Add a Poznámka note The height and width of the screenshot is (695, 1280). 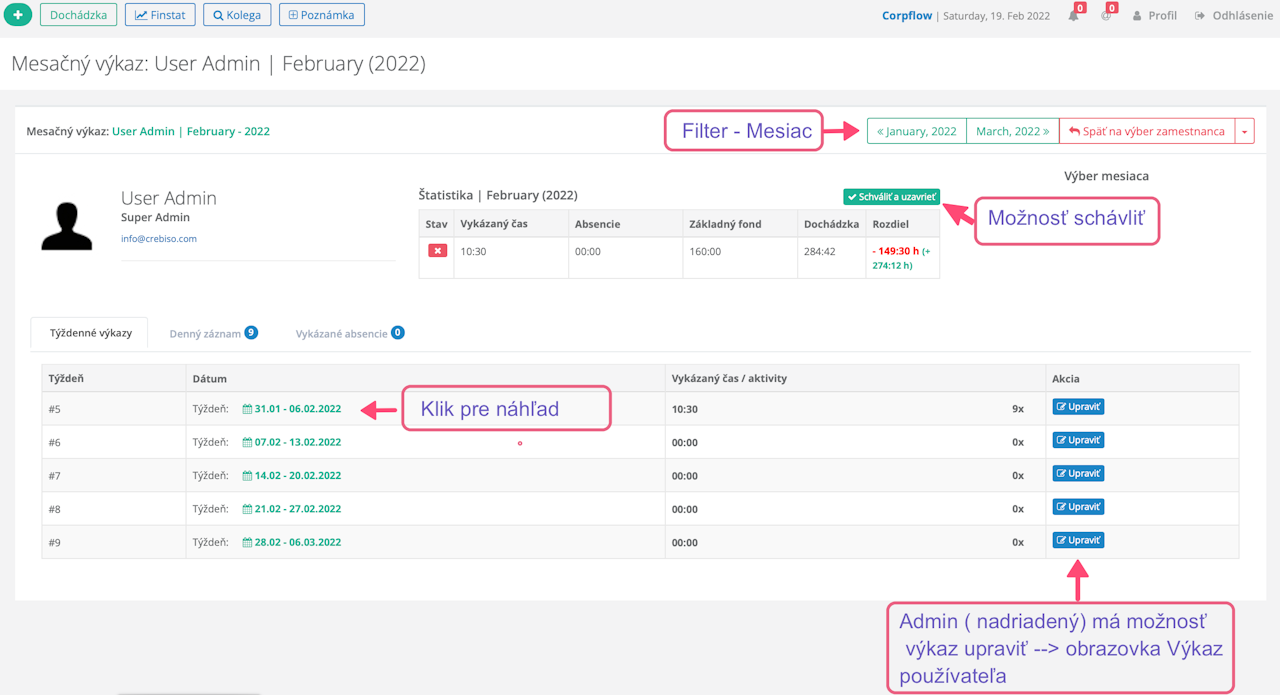pyautogui.click(x=321, y=15)
